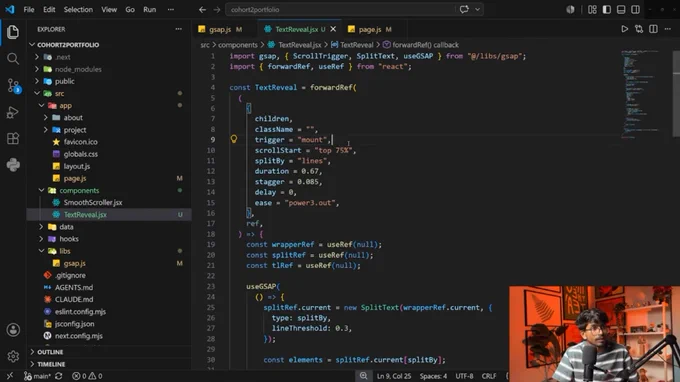This screenshot has width=680, height=382.
Task: Open the Go menu
Action: tap(130, 10)
